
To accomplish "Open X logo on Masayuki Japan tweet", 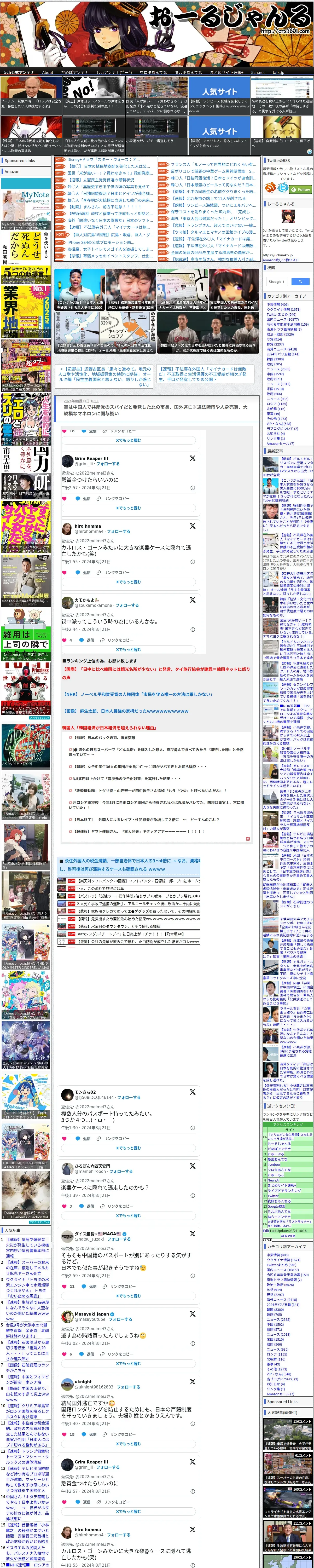I will click(x=192, y=1314).
